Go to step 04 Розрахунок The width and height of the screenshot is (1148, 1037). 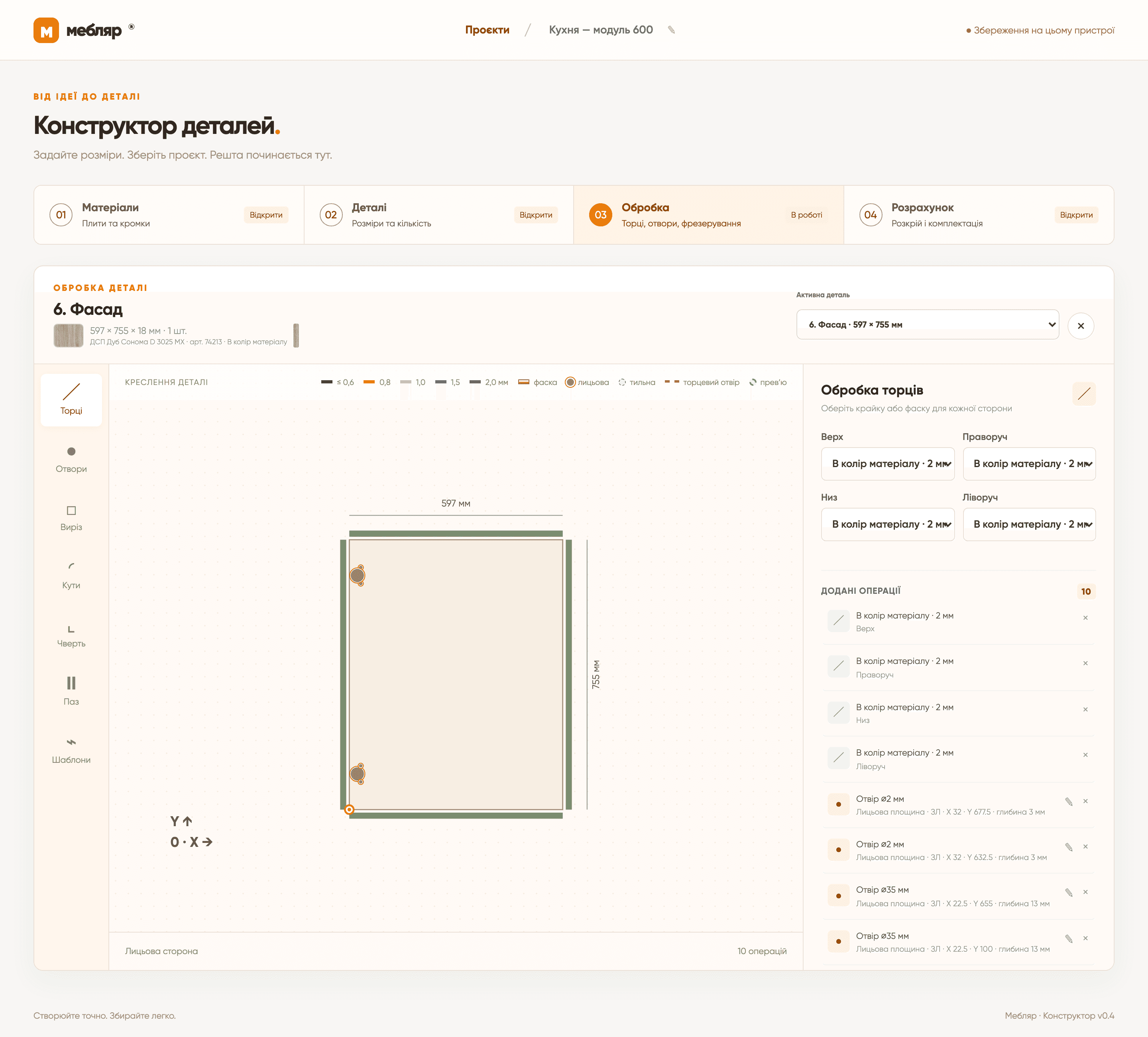pos(978,215)
